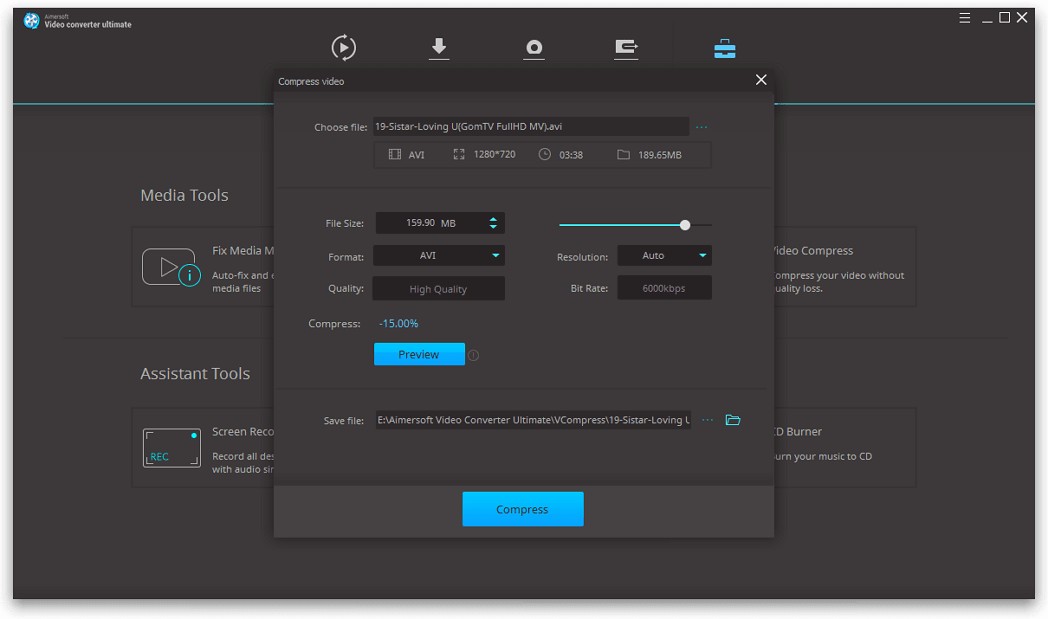This screenshot has width=1048, height=619.
Task: Click the Compress button
Action: click(522, 509)
